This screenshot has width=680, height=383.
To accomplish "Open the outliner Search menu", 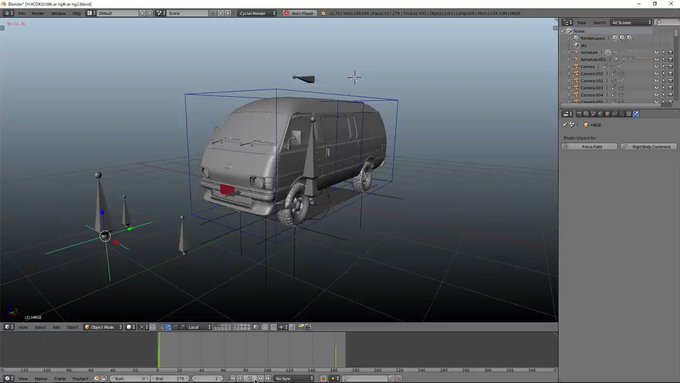I will 599,22.
